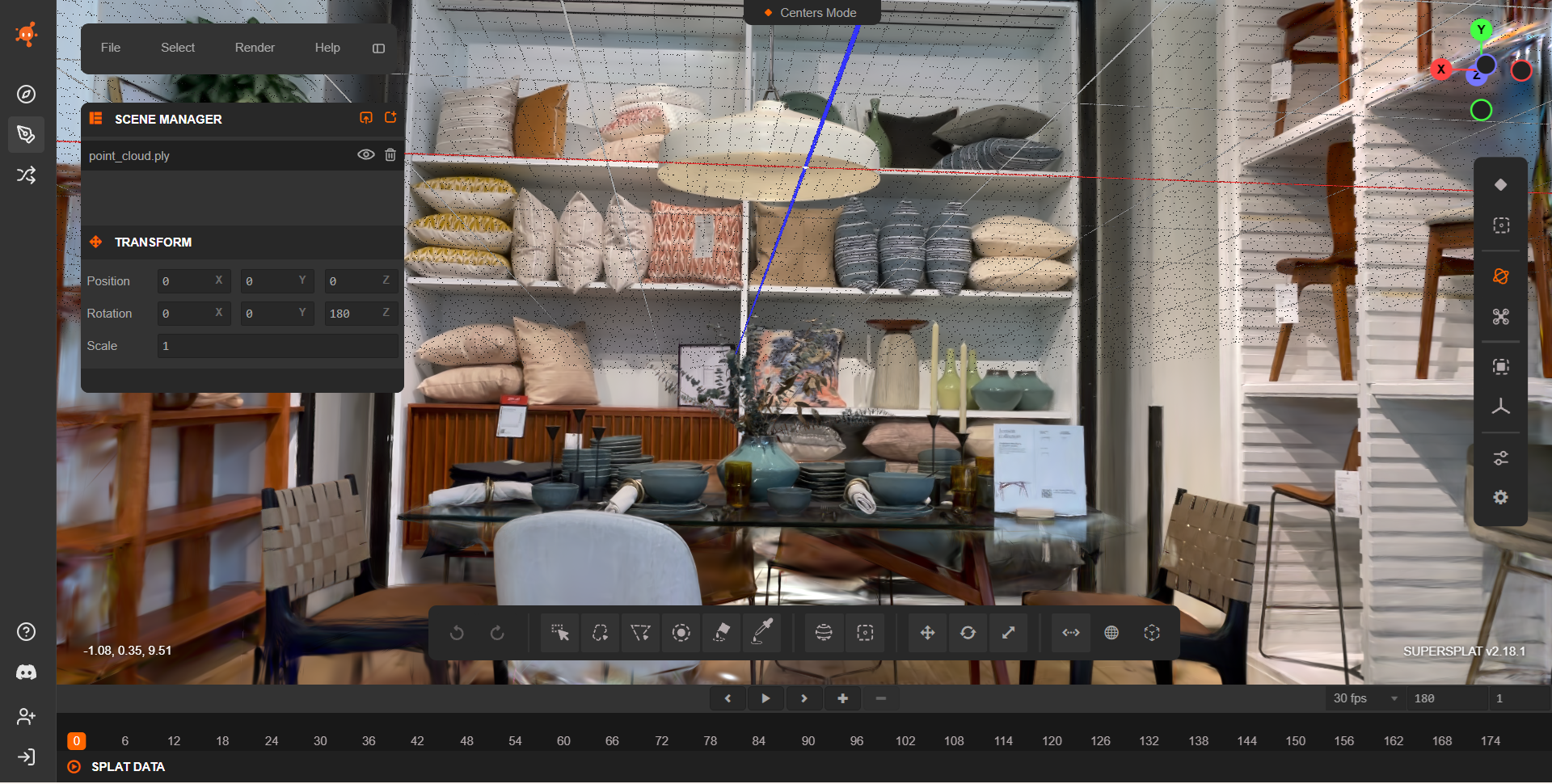Choose the polygon selection tool
This screenshot has width=1552, height=784.
point(640,633)
